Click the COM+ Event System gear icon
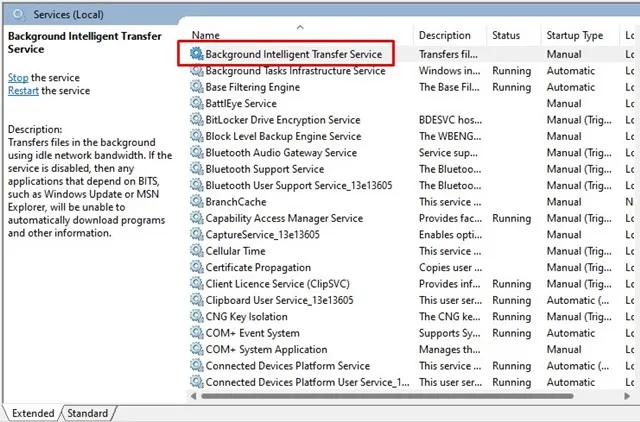 point(197,333)
